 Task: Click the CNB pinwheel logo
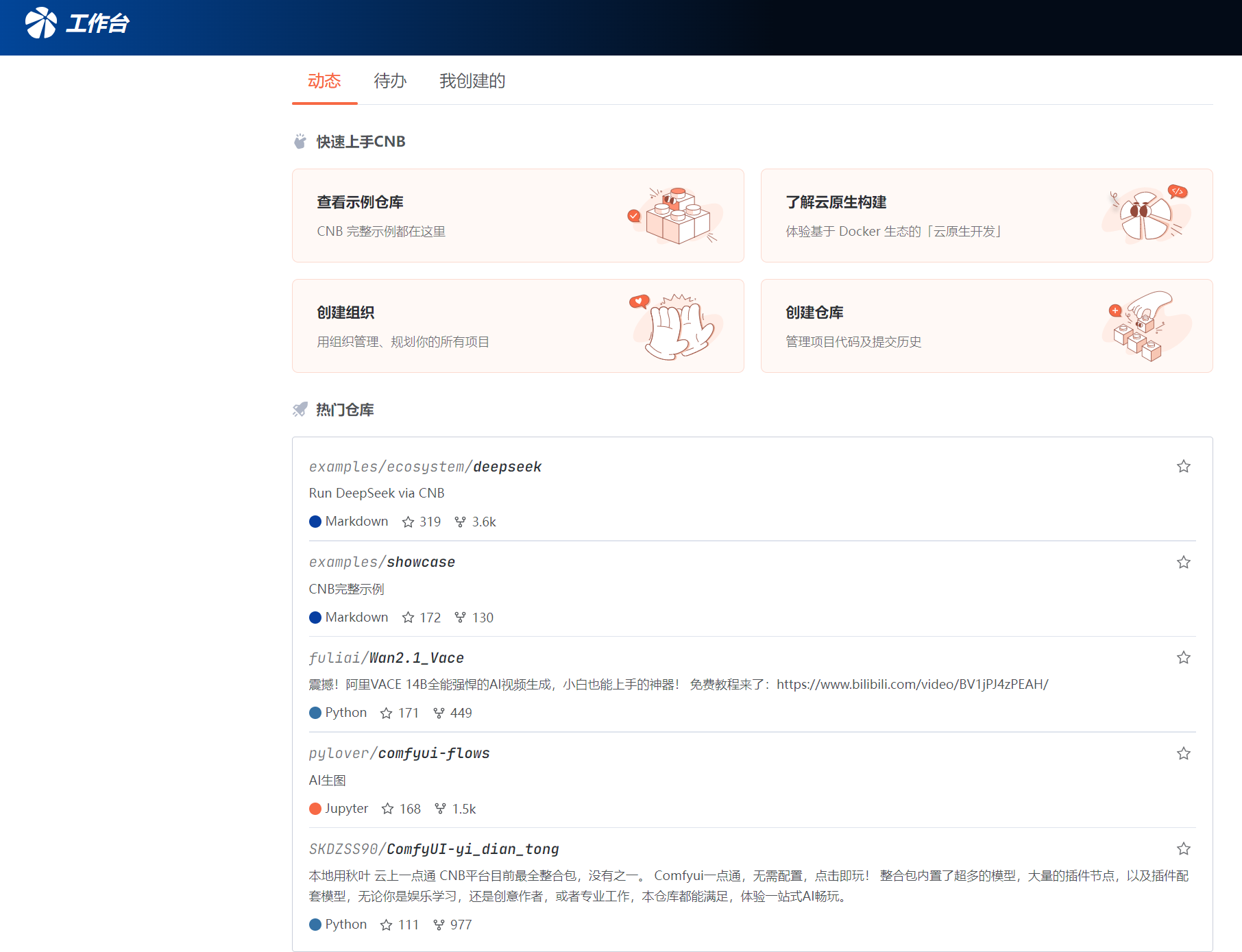41,23
